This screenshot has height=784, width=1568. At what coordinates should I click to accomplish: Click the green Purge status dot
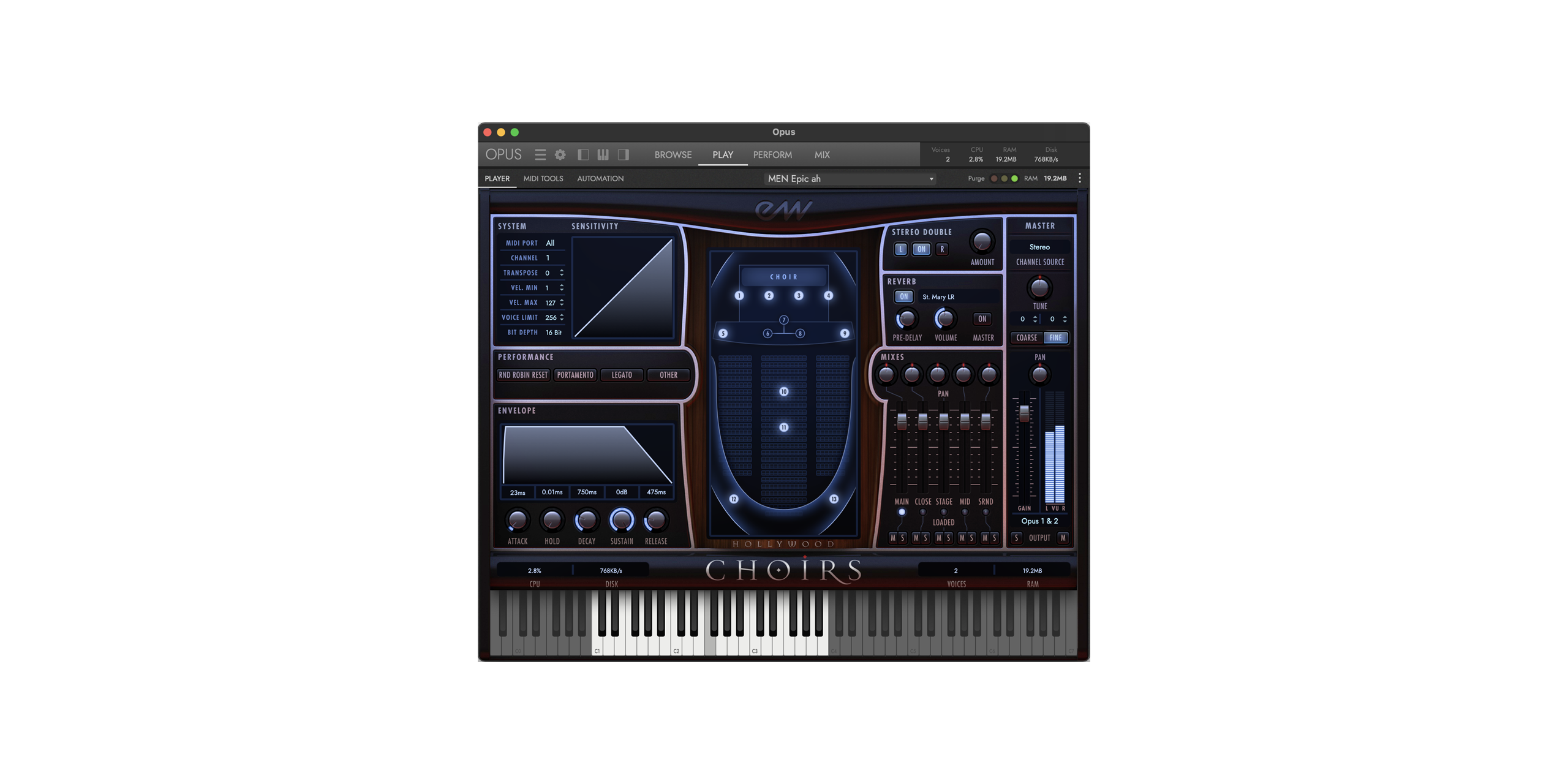1014,179
